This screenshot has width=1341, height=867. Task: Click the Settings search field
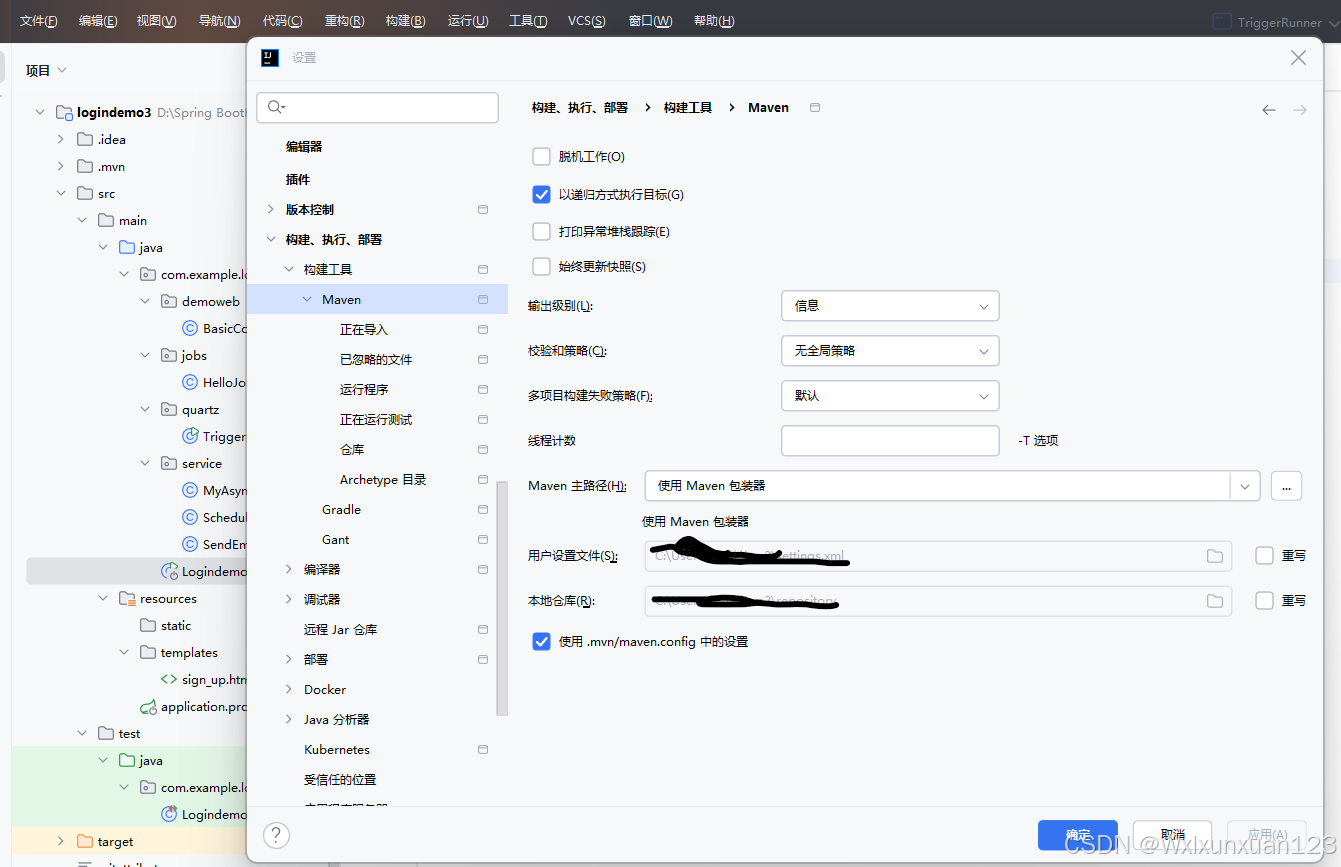(x=378, y=107)
